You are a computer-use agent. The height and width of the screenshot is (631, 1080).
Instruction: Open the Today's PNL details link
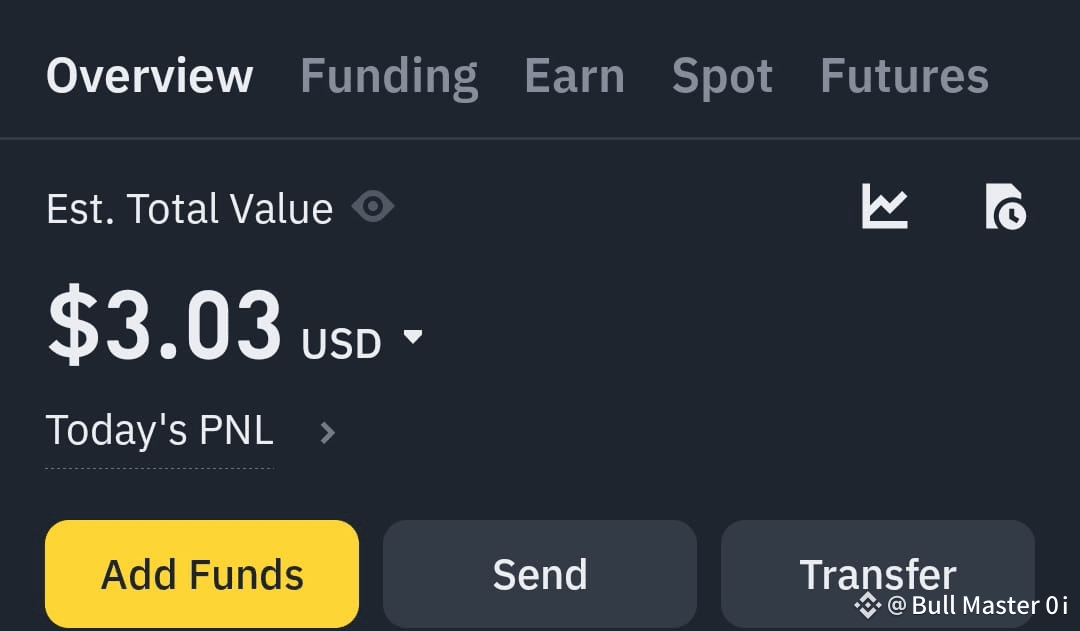click(x=159, y=430)
